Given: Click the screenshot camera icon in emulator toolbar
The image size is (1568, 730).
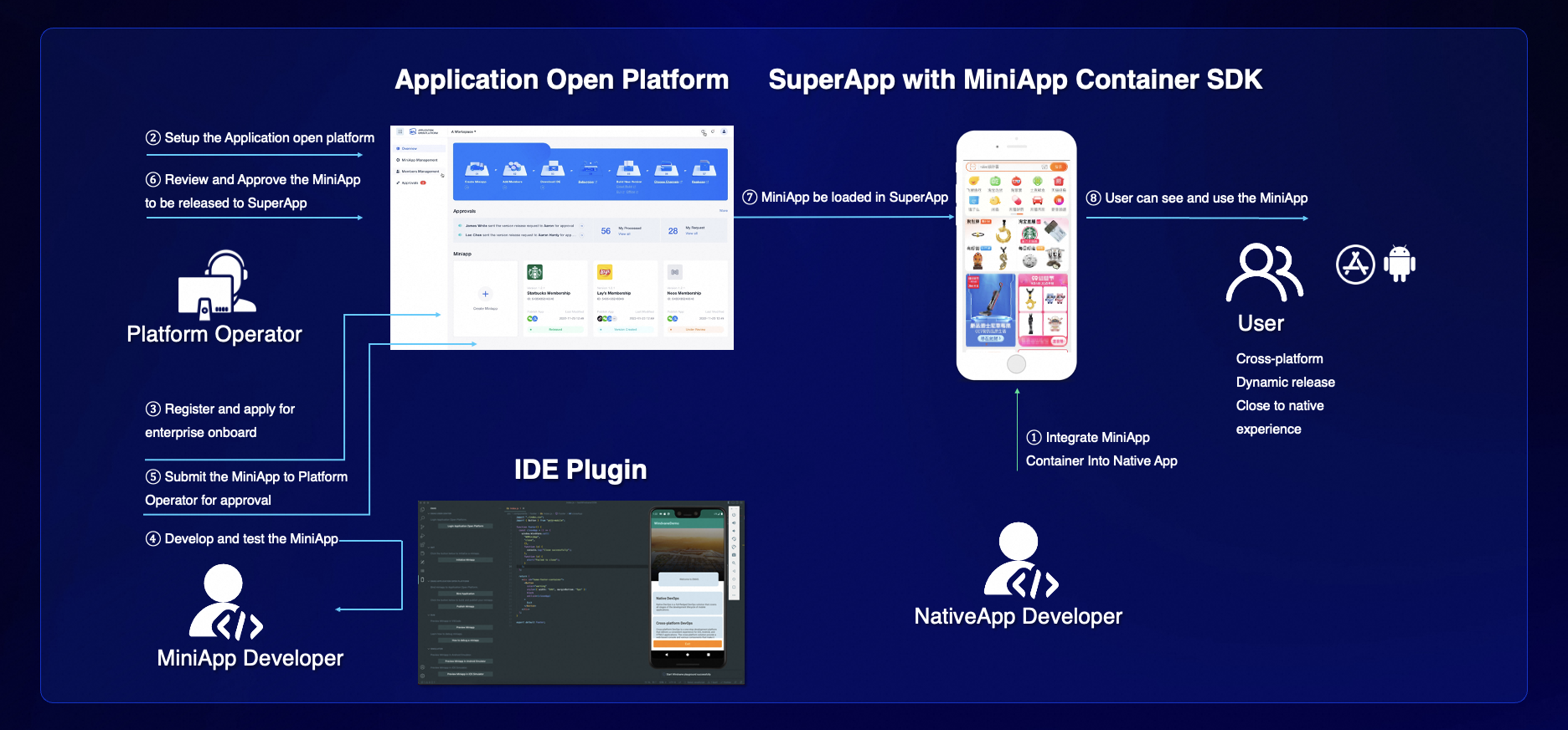Looking at the screenshot, I should coord(734,555).
